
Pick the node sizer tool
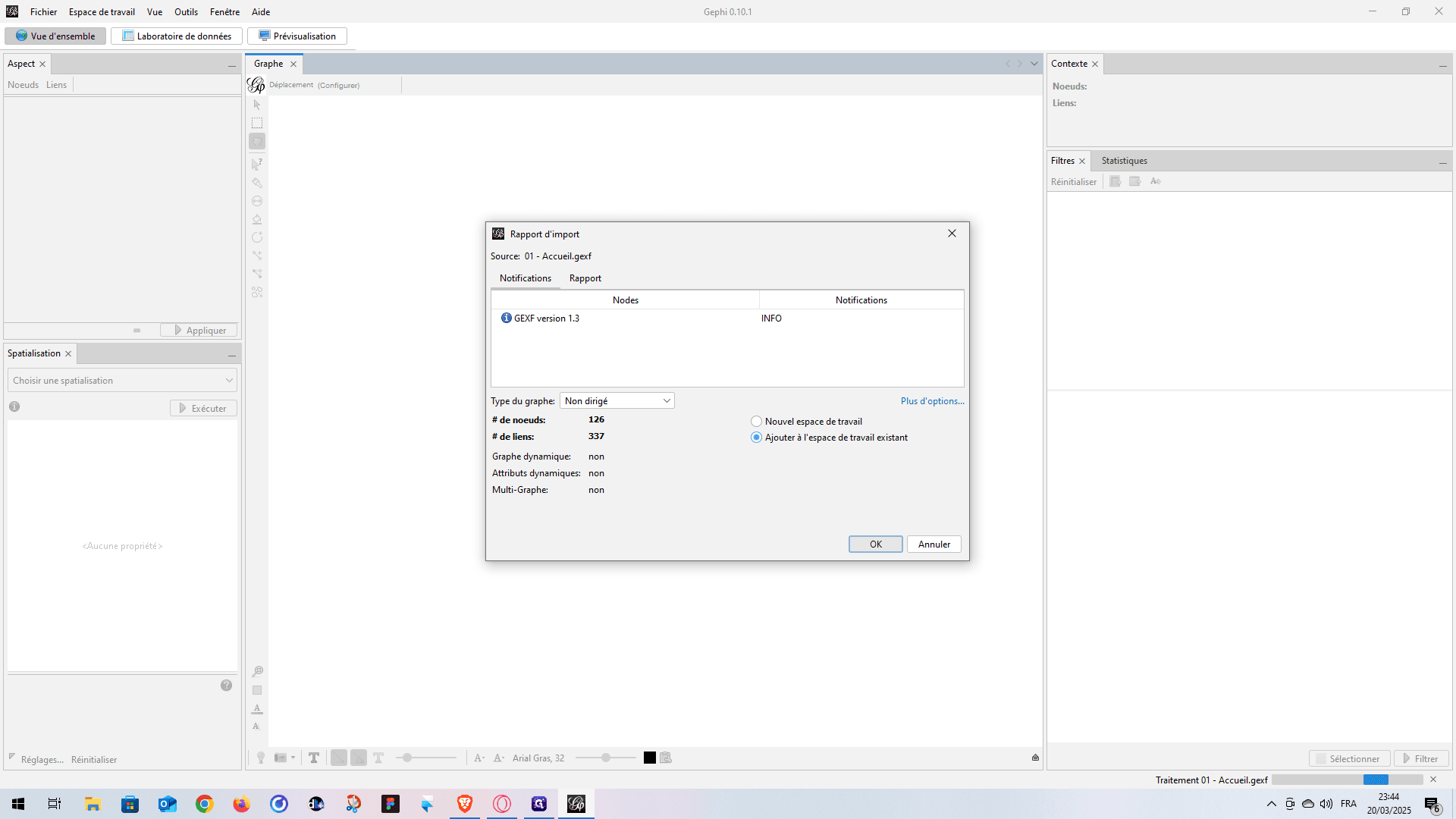tap(257, 201)
